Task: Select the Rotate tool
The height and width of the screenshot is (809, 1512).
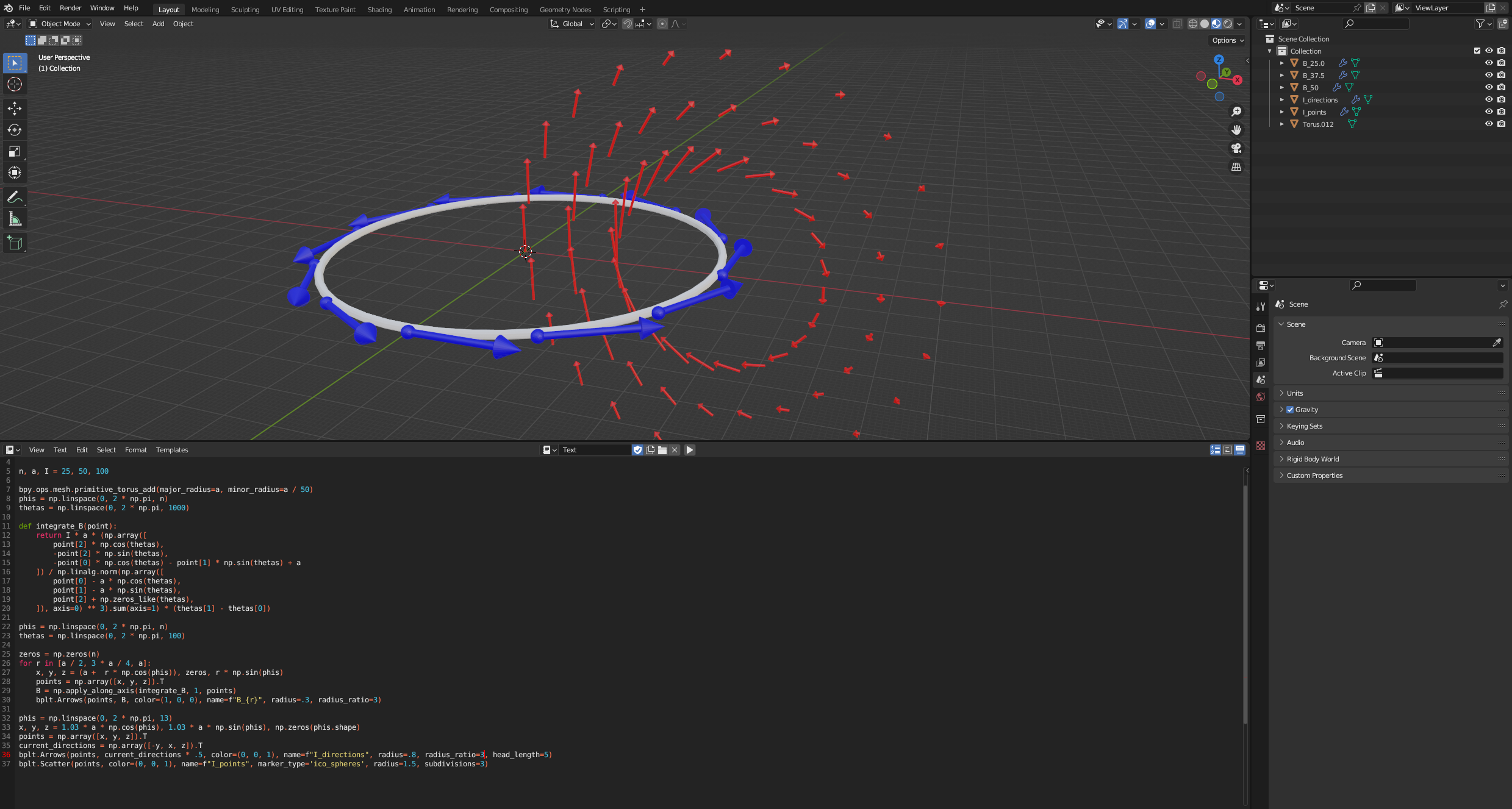Action: coord(15,130)
